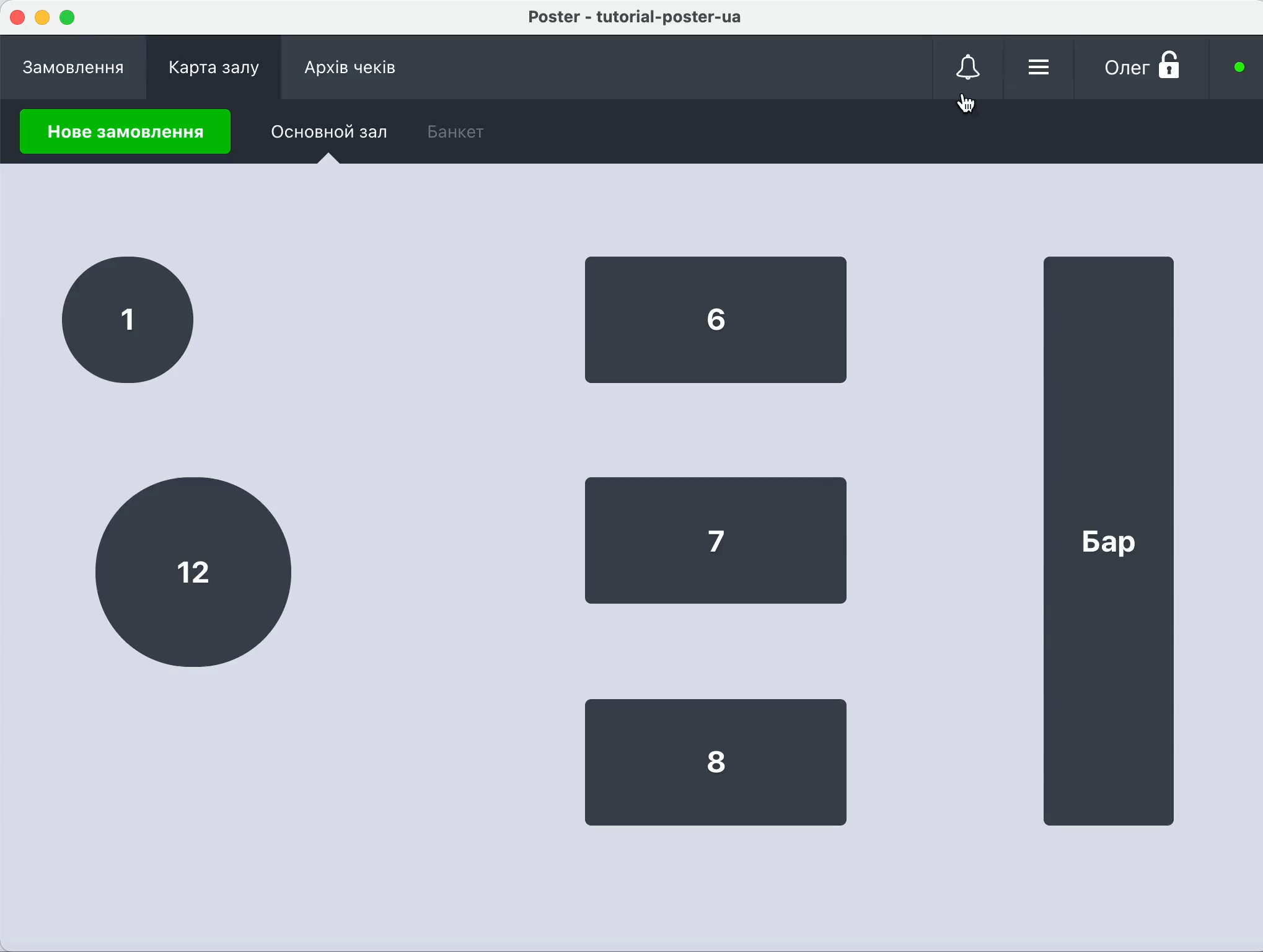Show the Банкет hall
Viewport: 1263px width, 952px height.
click(x=455, y=132)
